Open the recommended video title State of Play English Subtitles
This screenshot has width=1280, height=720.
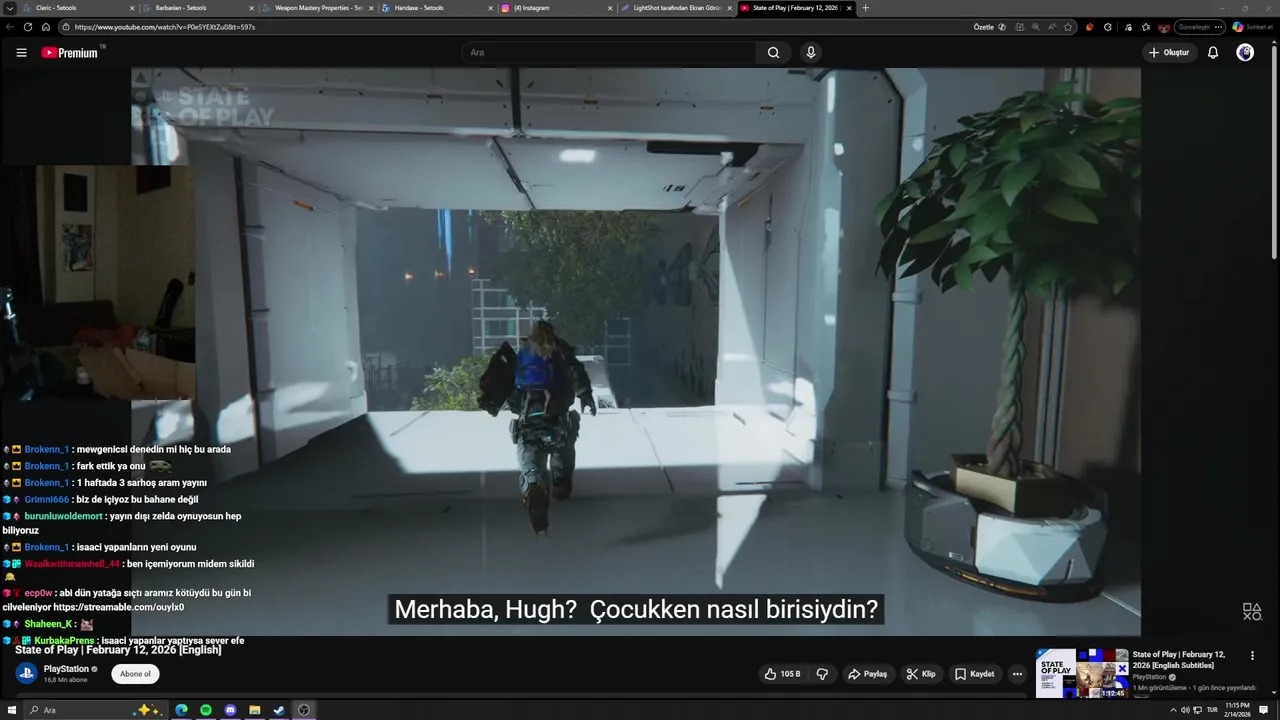coord(1181,660)
